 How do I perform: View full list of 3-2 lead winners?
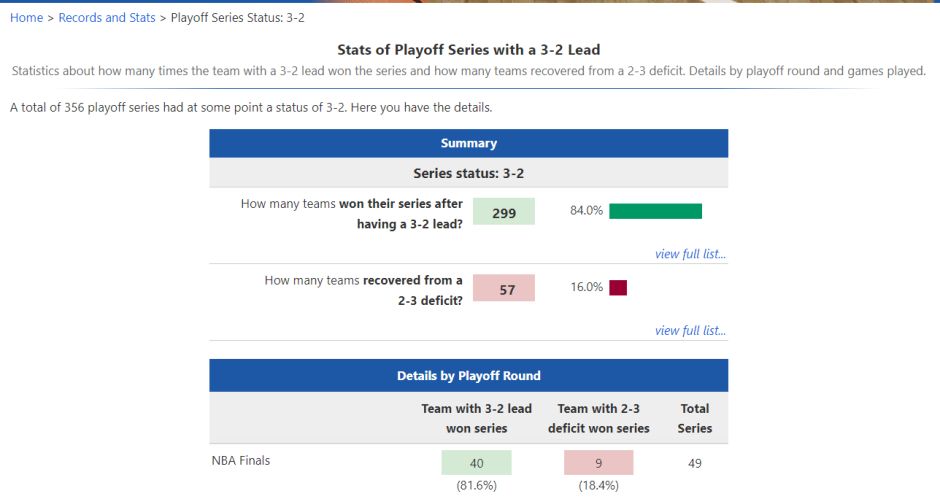(x=690, y=254)
